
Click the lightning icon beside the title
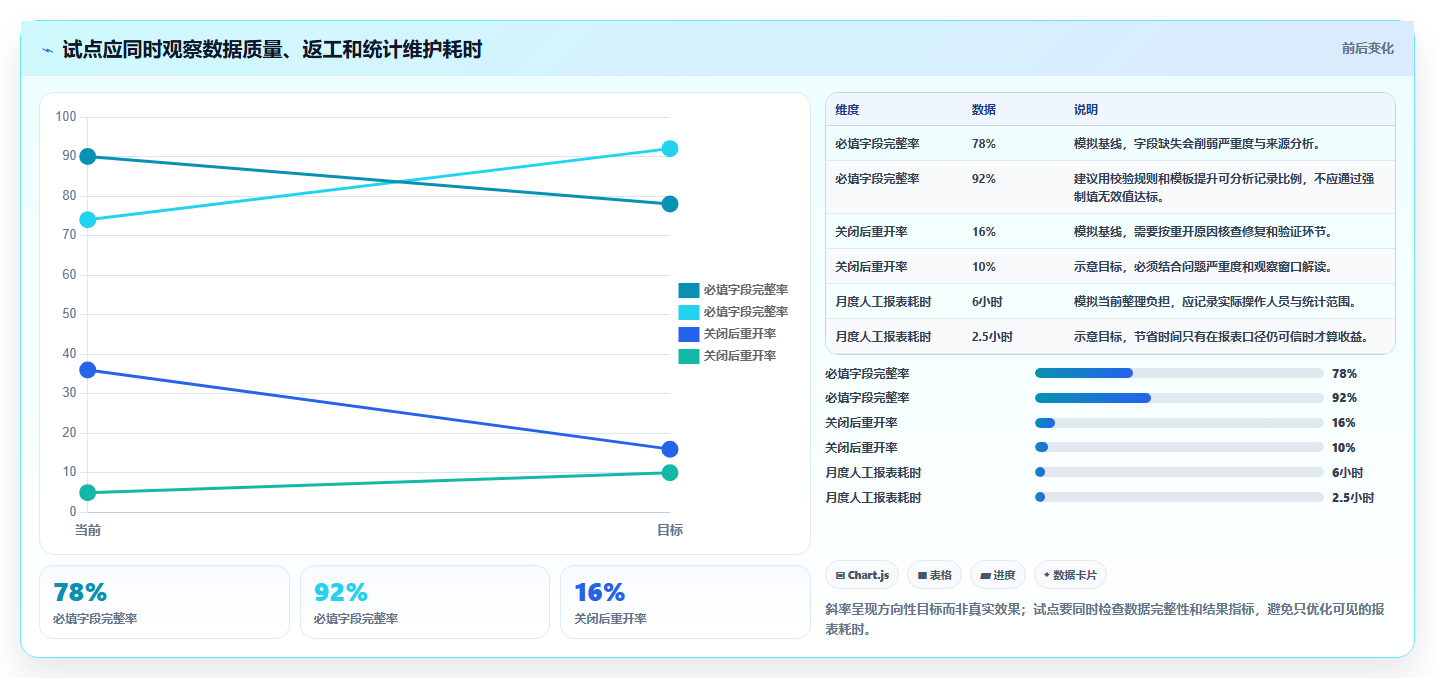[48, 50]
